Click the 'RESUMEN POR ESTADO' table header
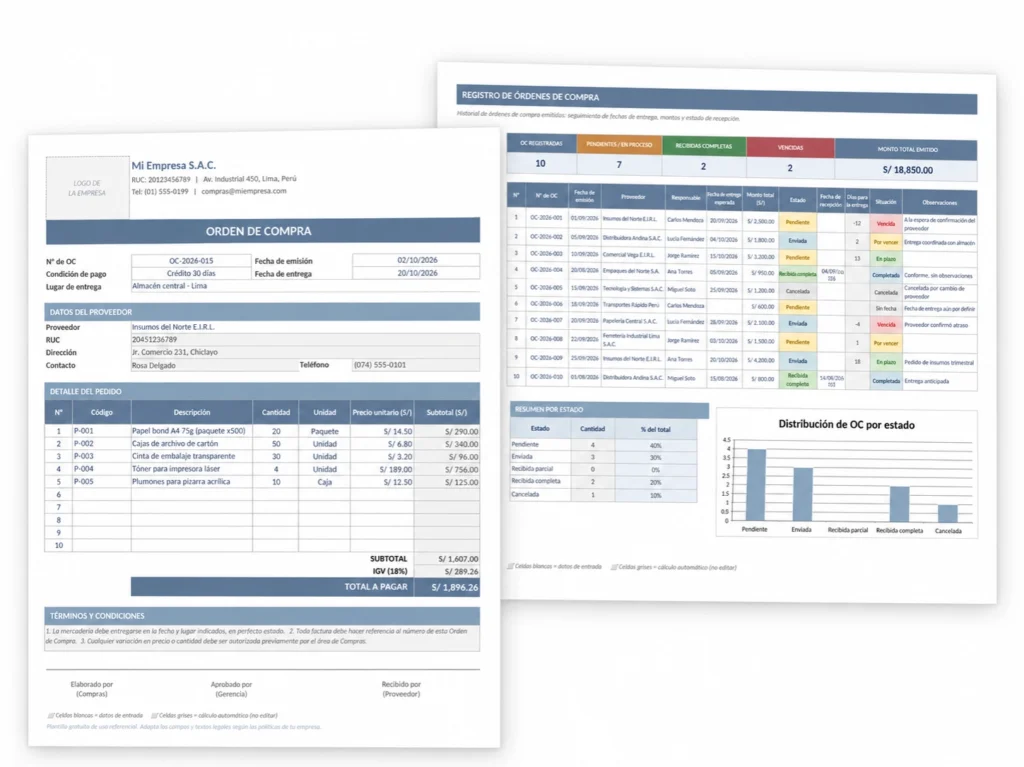This screenshot has width=1024, height=767. click(609, 410)
